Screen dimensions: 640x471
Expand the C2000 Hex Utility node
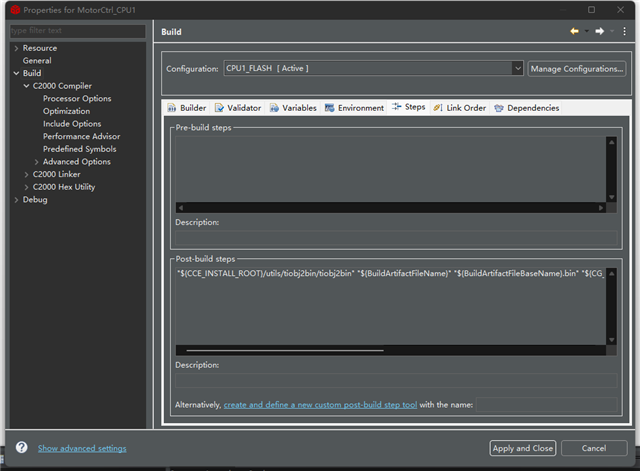(27, 187)
